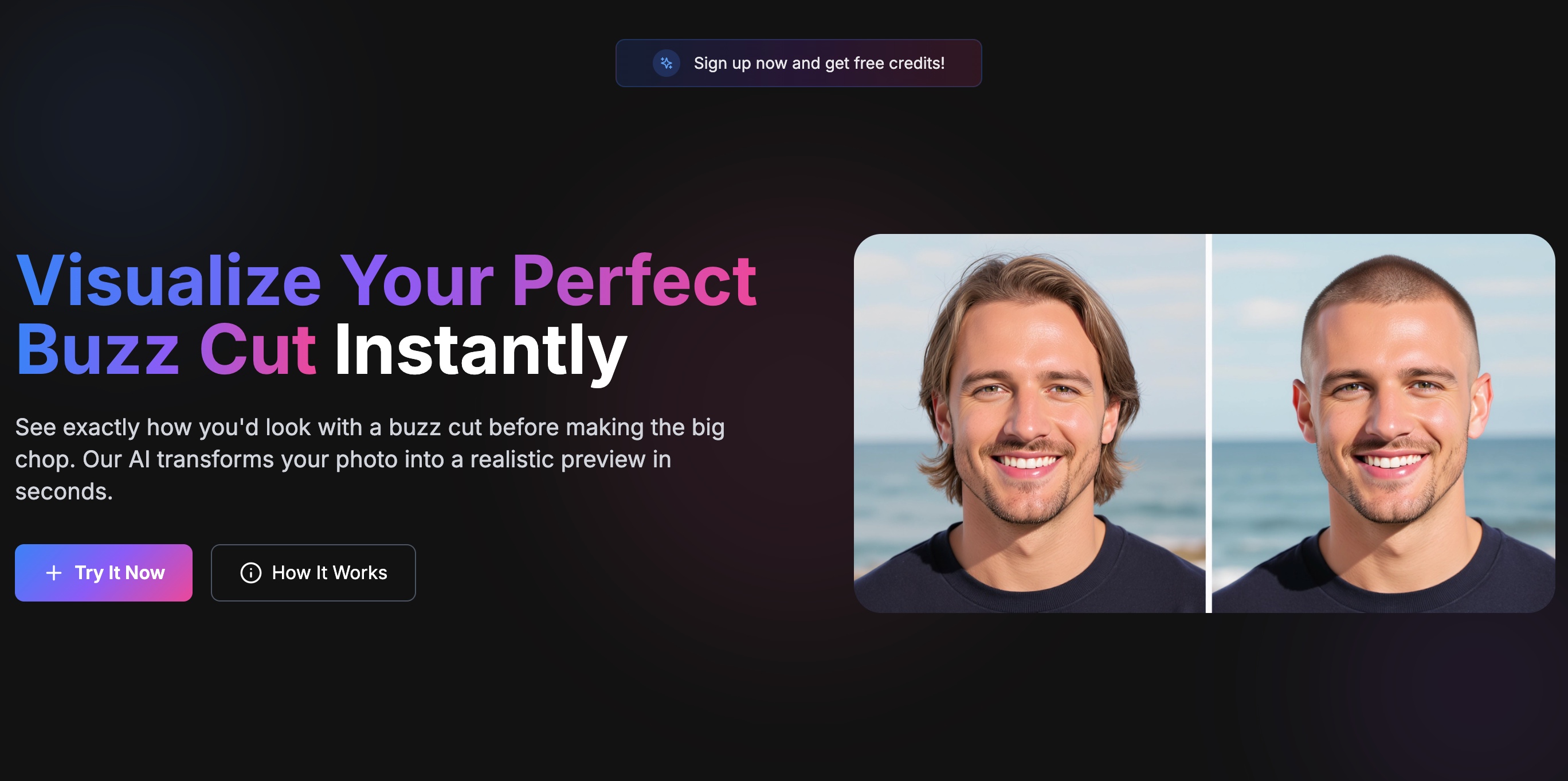Click the 'Try It Now' label text
The height and width of the screenshot is (781, 1568).
(x=120, y=573)
